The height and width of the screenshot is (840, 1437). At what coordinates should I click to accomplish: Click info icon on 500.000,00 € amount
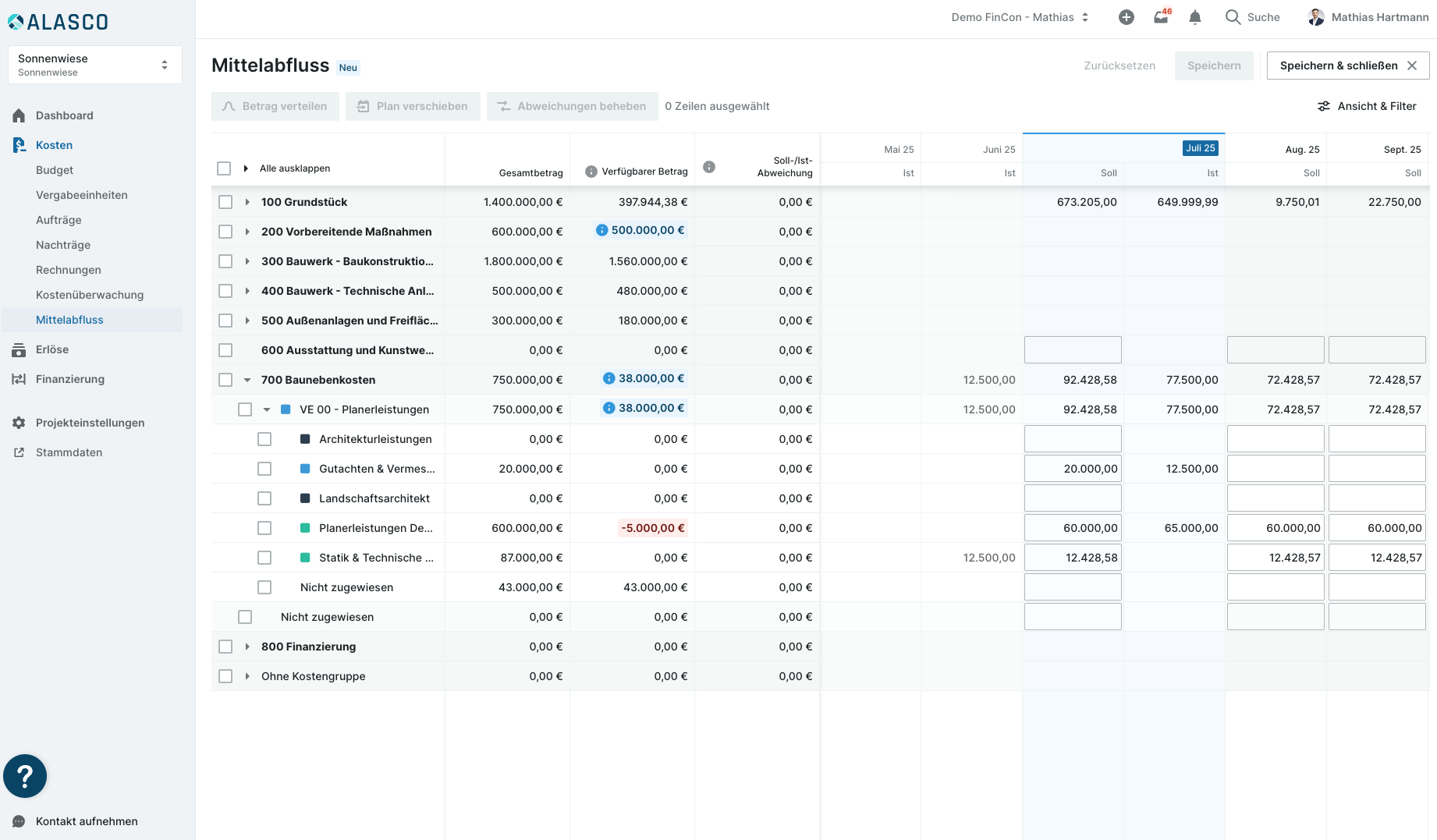click(601, 230)
